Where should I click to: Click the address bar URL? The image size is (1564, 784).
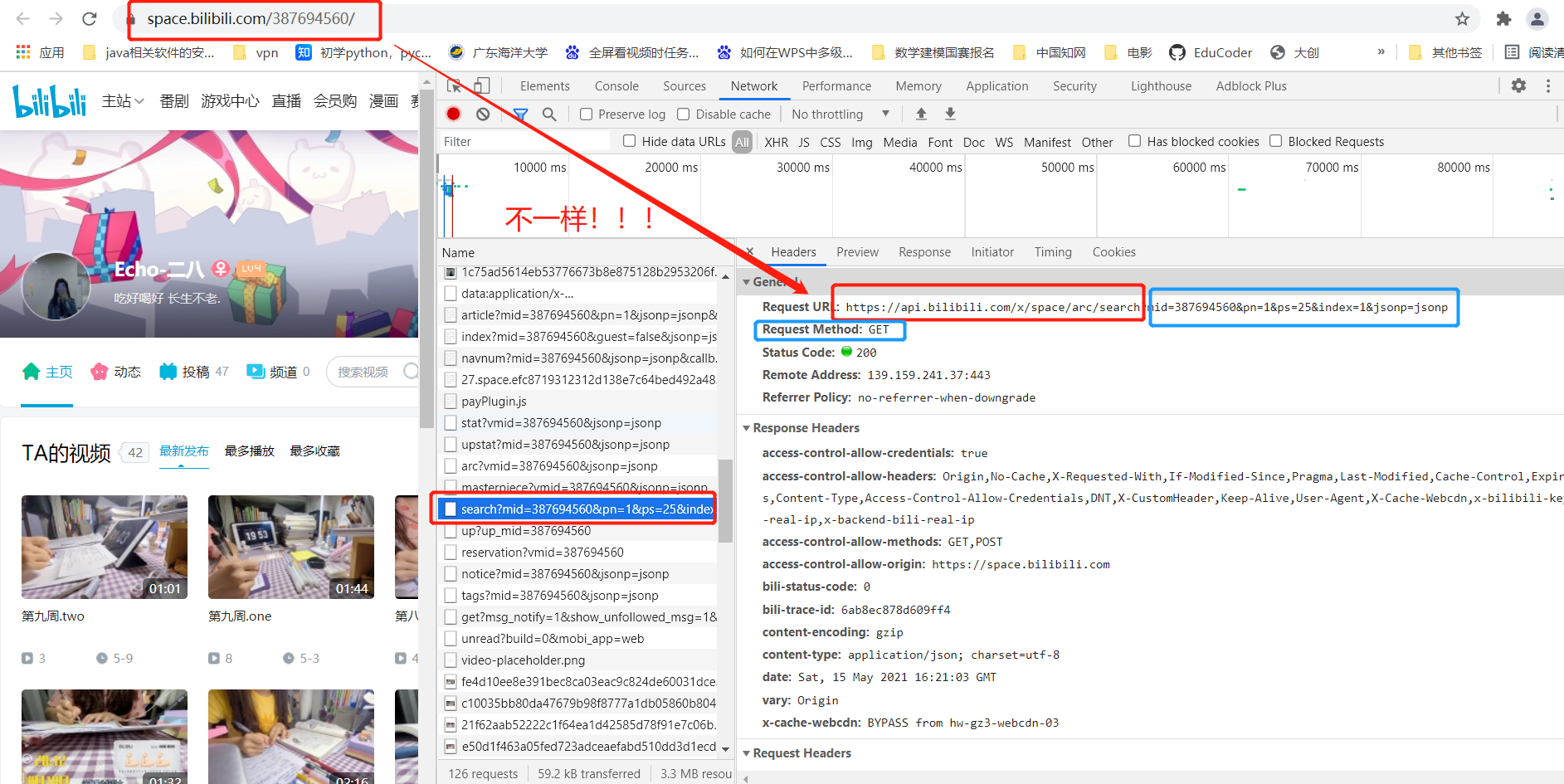point(251,18)
